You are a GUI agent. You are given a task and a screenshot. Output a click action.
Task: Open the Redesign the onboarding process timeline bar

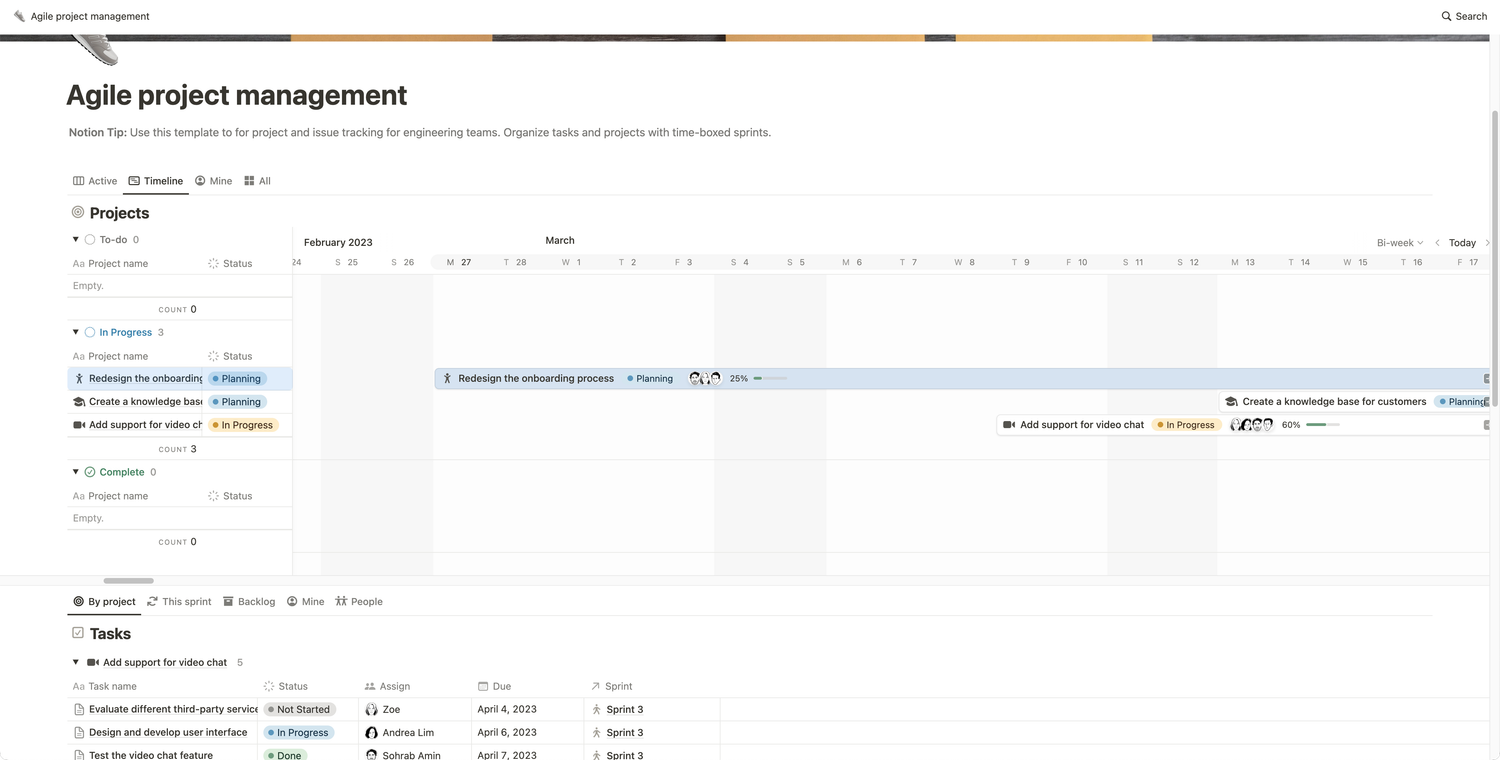(x=962, y=379)
